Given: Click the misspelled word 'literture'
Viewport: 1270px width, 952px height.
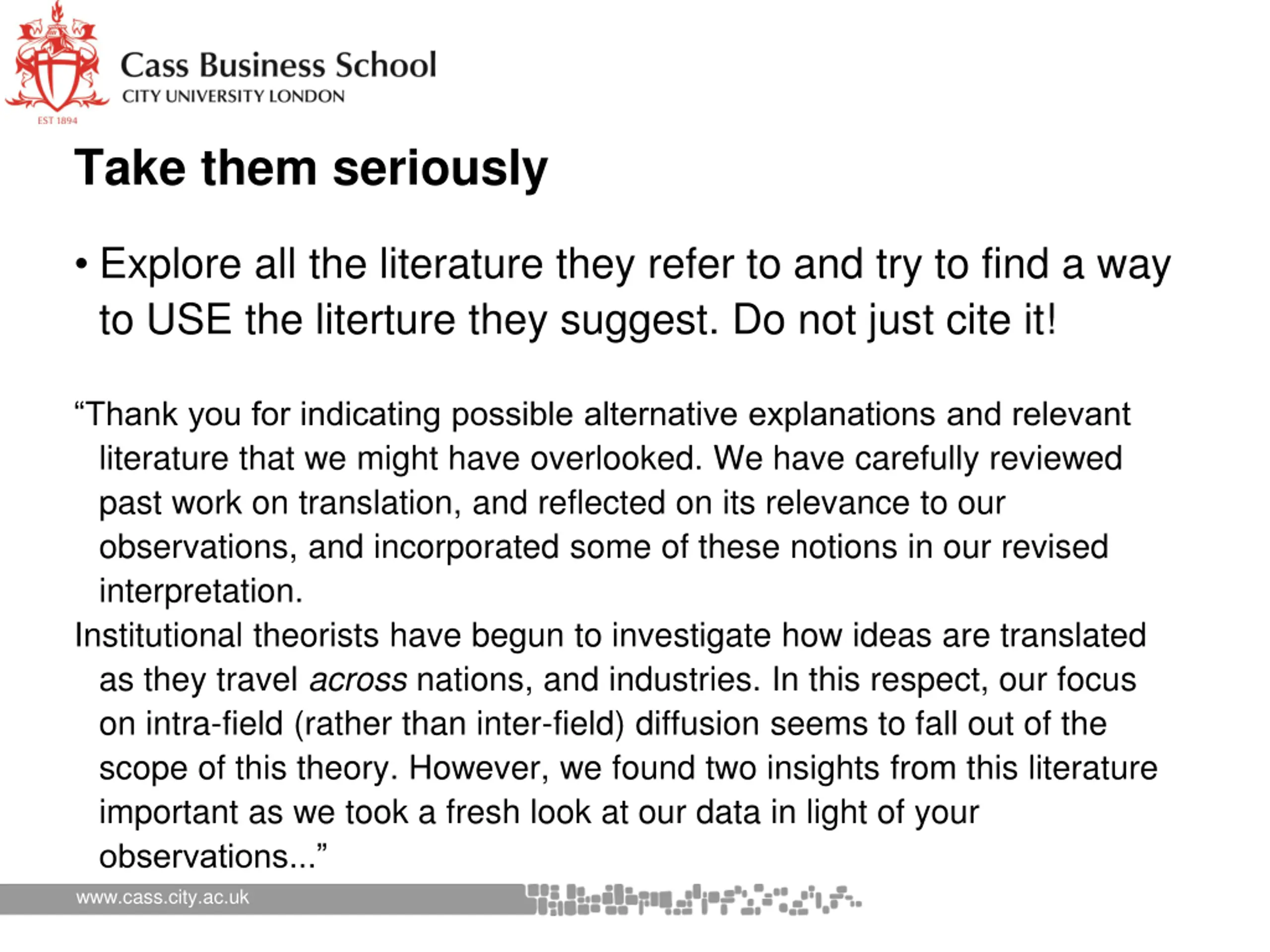Looking at the screenshot, I should (386, 319).
